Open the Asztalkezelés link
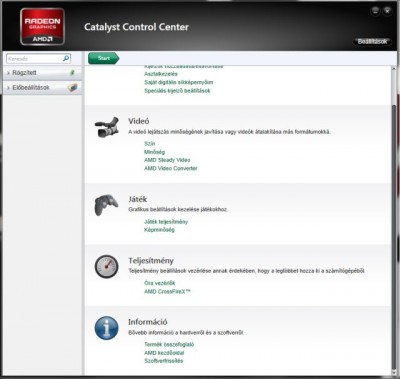The height and width of the screenshot is (379, 400). pyautogui.click(x=161, y=74)
